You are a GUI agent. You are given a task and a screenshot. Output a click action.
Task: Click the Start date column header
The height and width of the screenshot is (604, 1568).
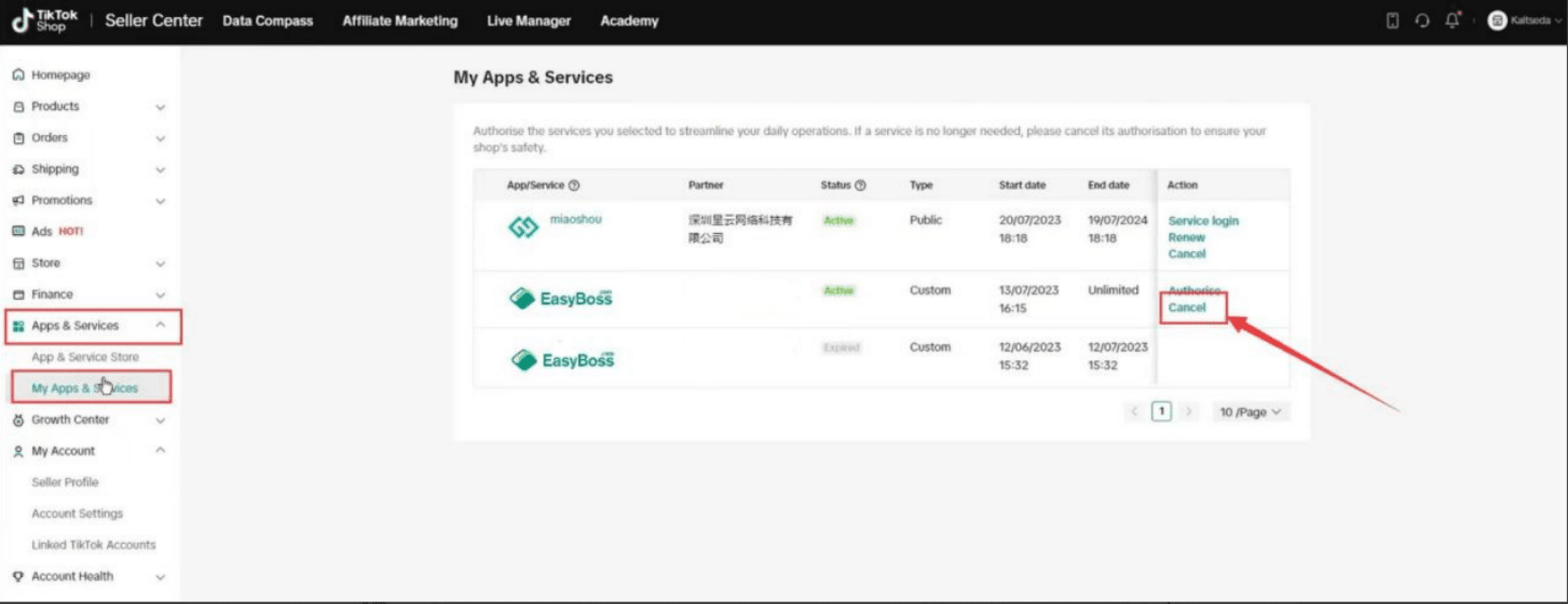point(1022,185)
